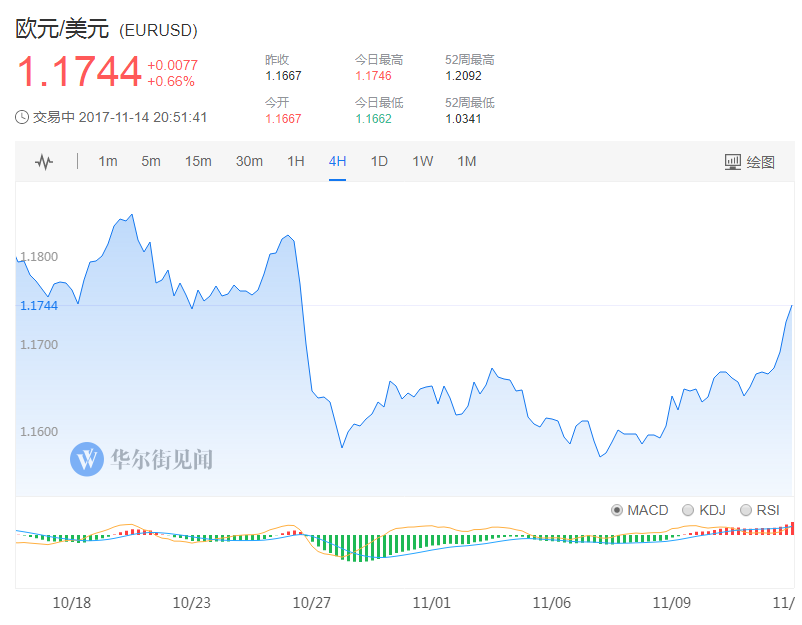Viewport: 802px width, 625px height.
Task: Select the MACD indicator radio button
Action: pos(617,510)
